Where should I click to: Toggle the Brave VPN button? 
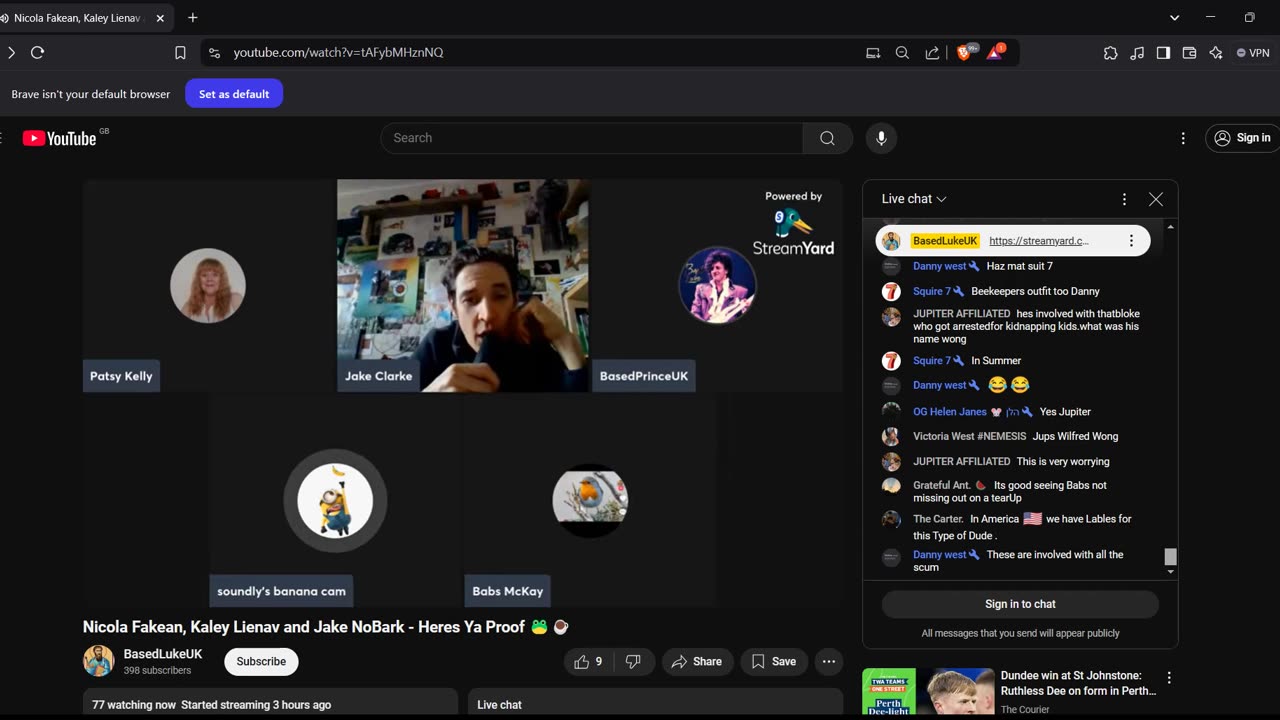pyautogui.click(x=1253, y=53)
